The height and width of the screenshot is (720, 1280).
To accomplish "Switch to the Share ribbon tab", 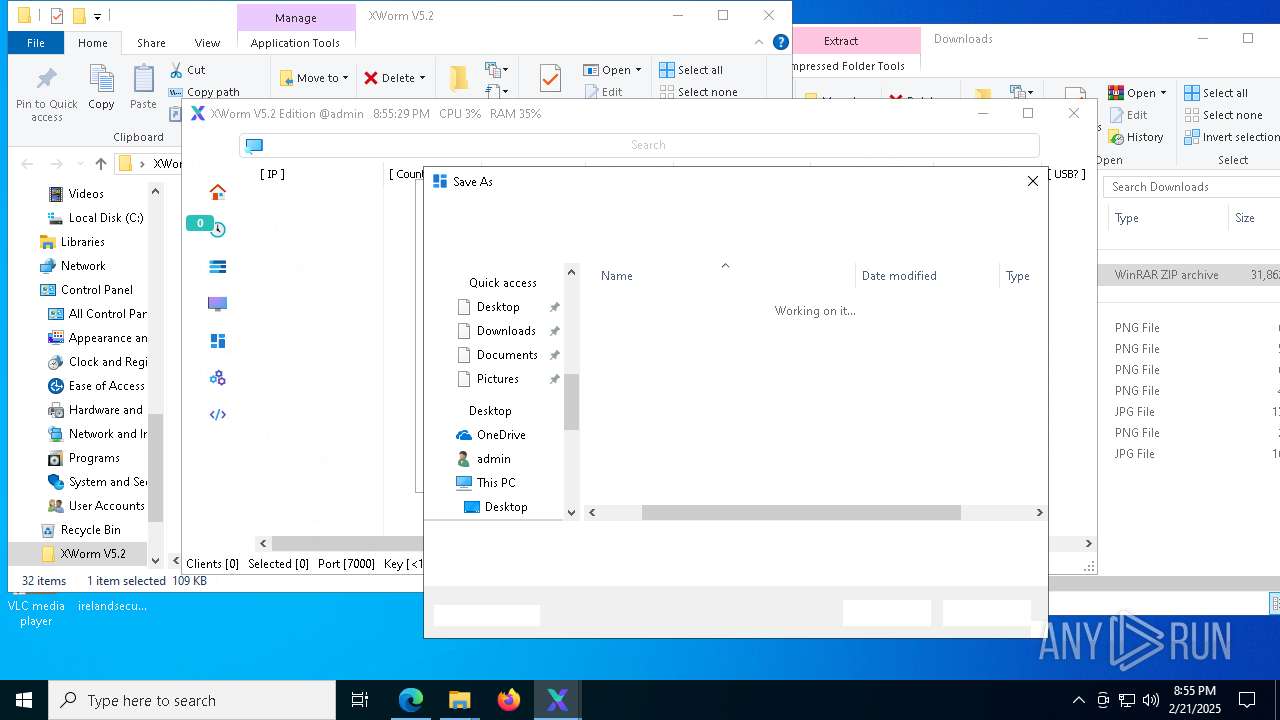I will pos(151,43).
